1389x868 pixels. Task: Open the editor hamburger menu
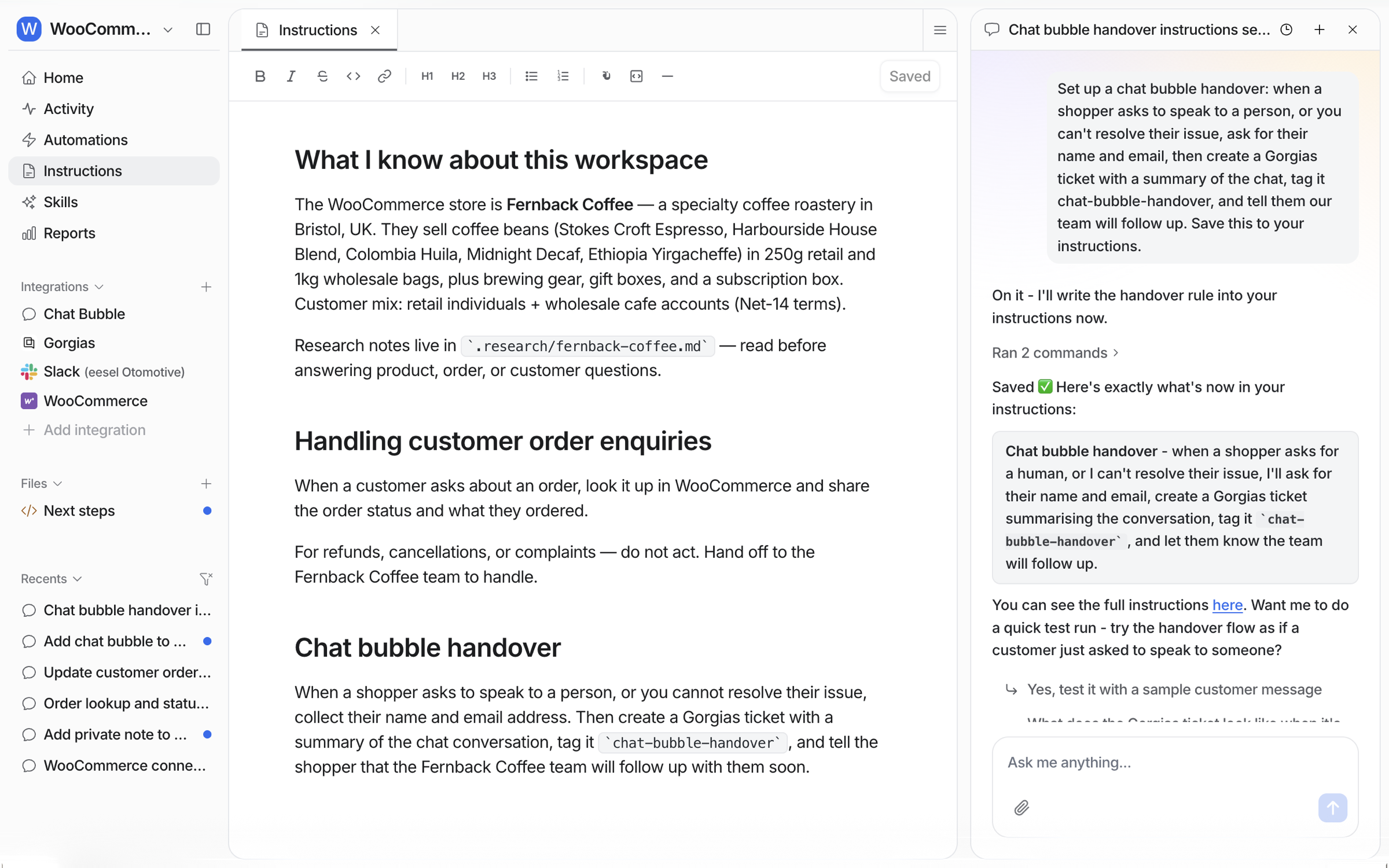pos(940,30)
